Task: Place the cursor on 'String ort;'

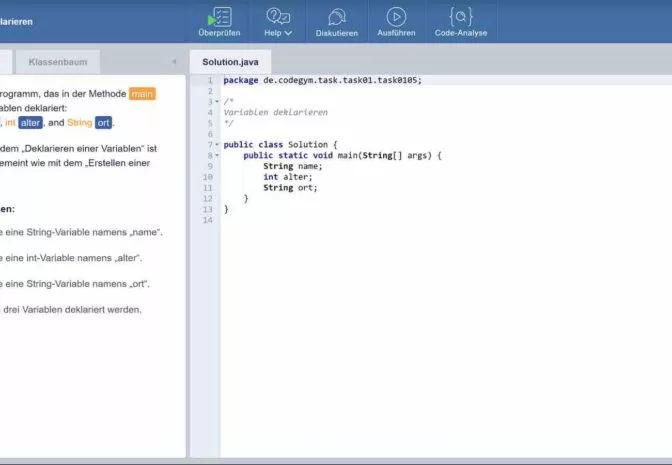Action: tap(290, 187)
